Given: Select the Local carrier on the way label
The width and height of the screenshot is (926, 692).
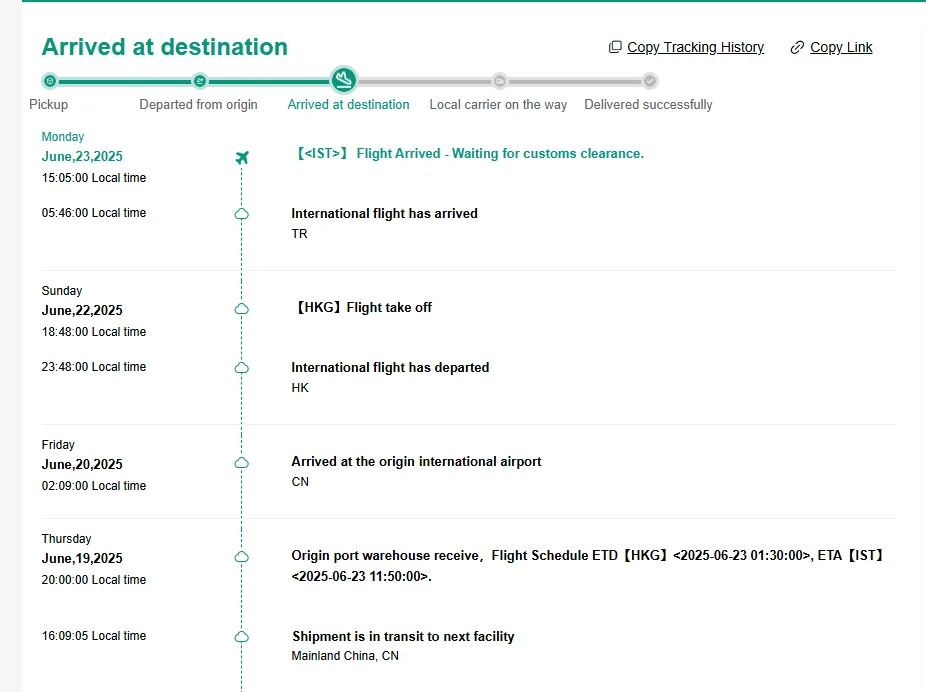Looking at the screenshot, I should [498, 105].
